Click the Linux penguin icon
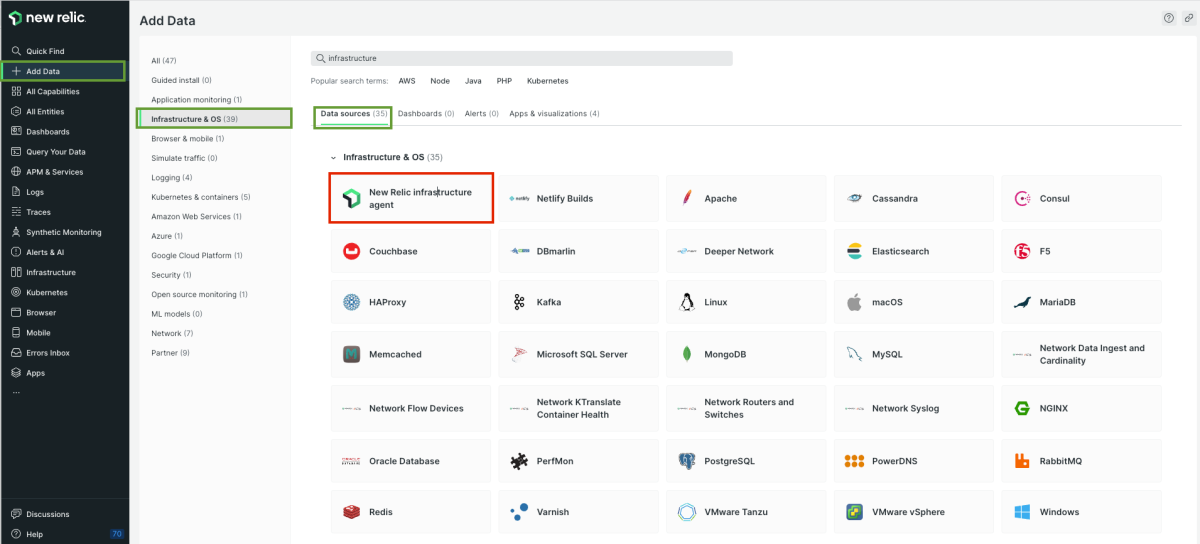1200x544 pixels. click(686, 302)
